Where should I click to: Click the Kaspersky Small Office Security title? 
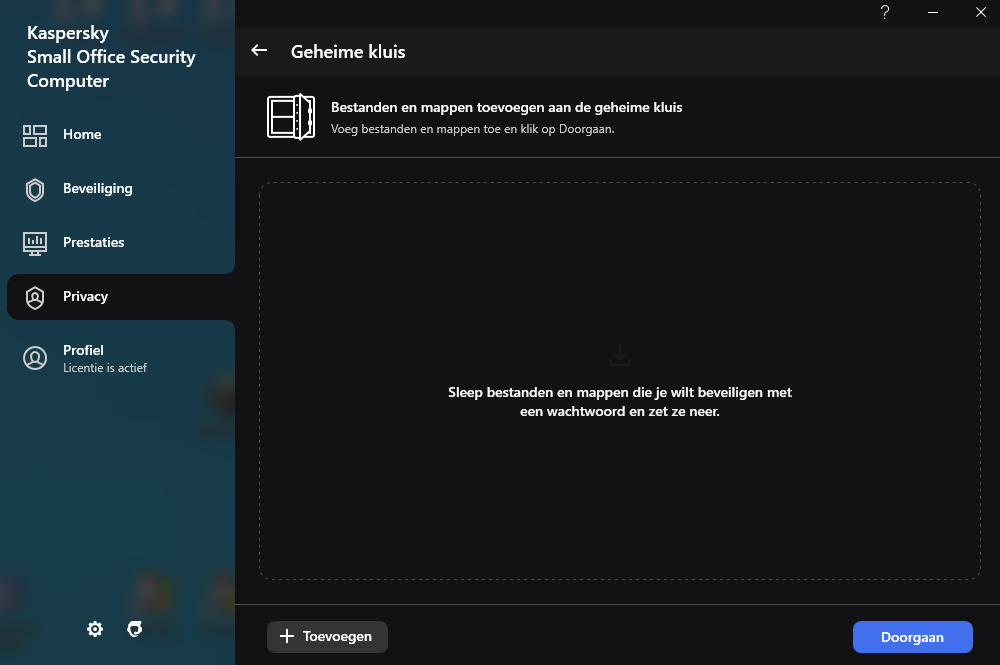[x=111, y=57]
